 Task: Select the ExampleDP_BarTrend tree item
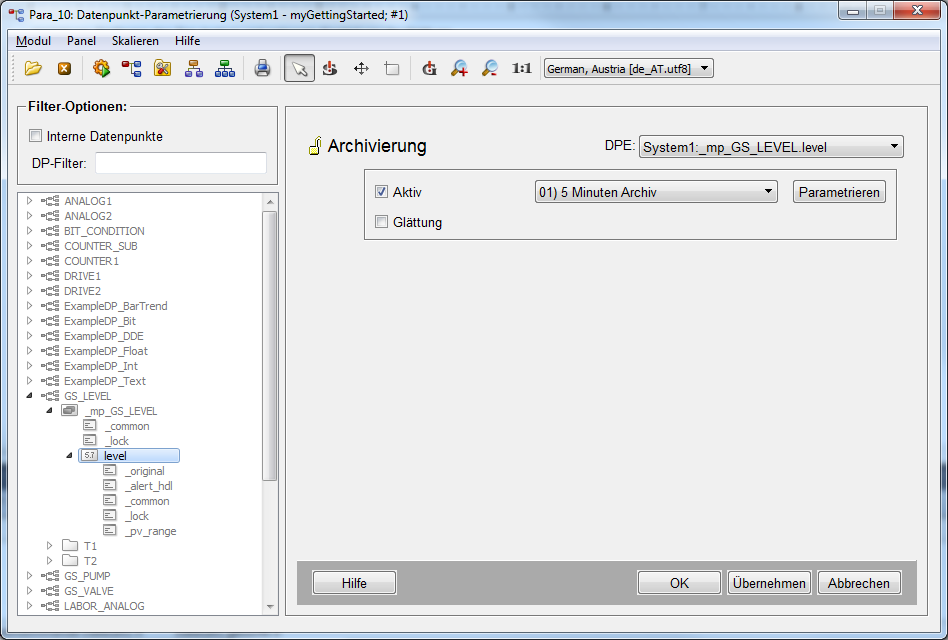pyautogui.click(x=115, y=305)
